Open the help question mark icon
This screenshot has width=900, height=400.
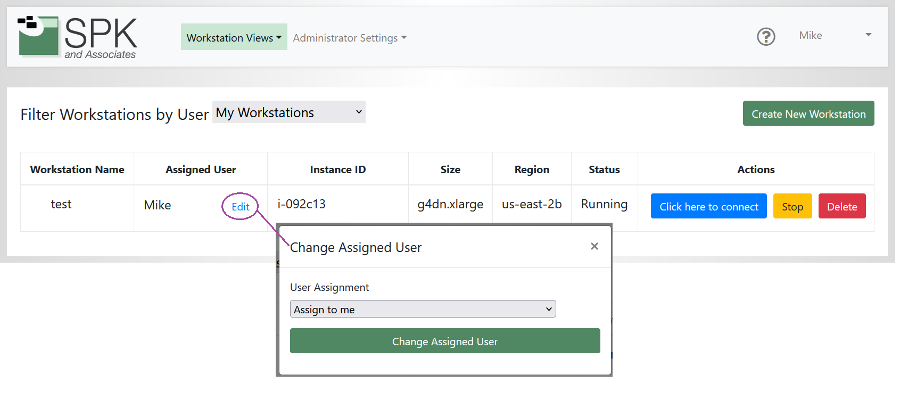click(766, 37)
